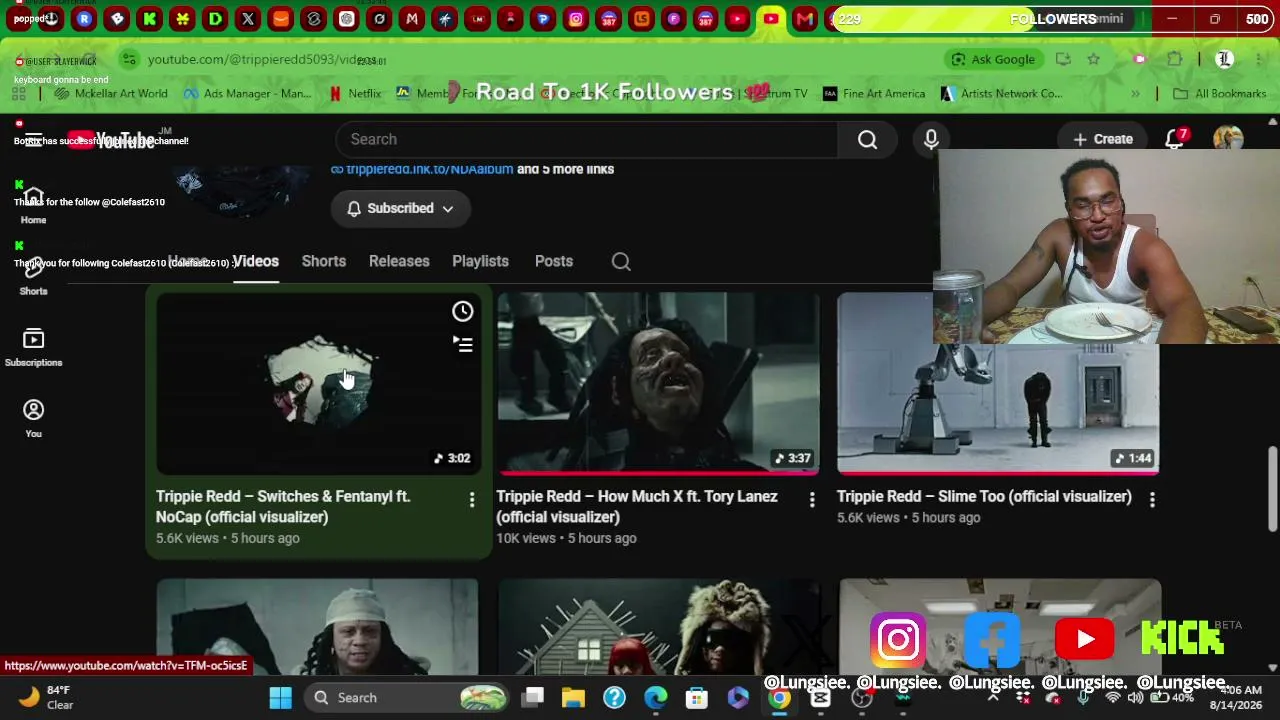Viewport: 1280px width, 720px height.
Task: Open the Netflix bookmark
Action: [x=355, y=94]
